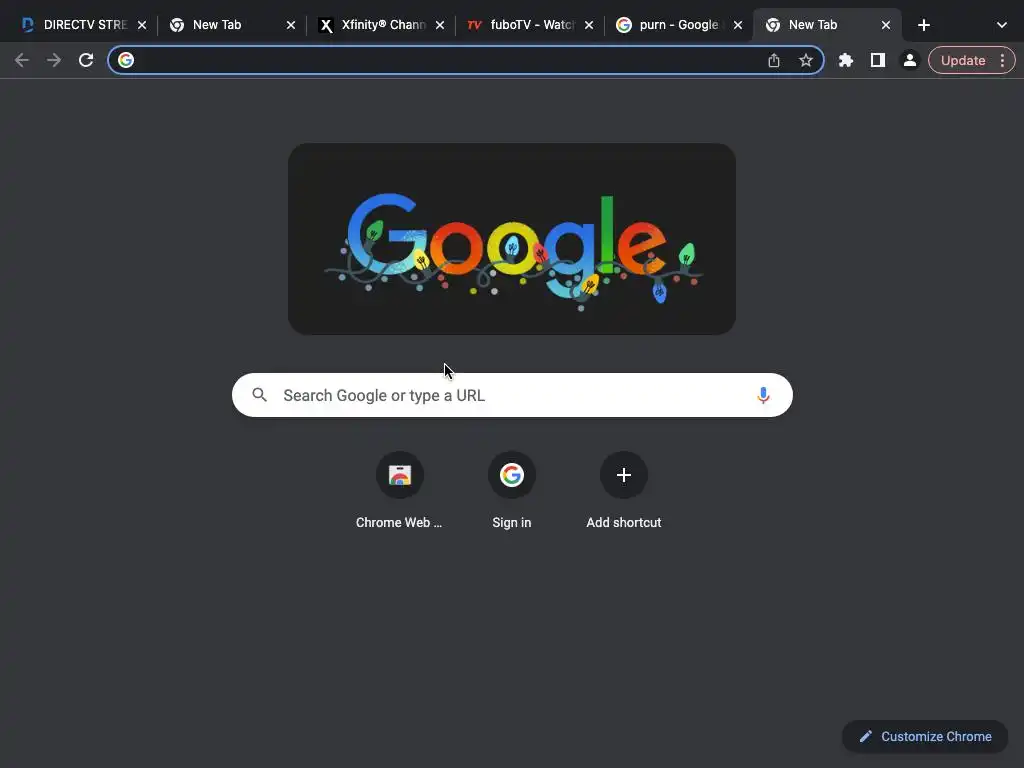Open the holiday lights Google Doodle
The width and height of the screenshot is (1024, 768).
point(512,239)
